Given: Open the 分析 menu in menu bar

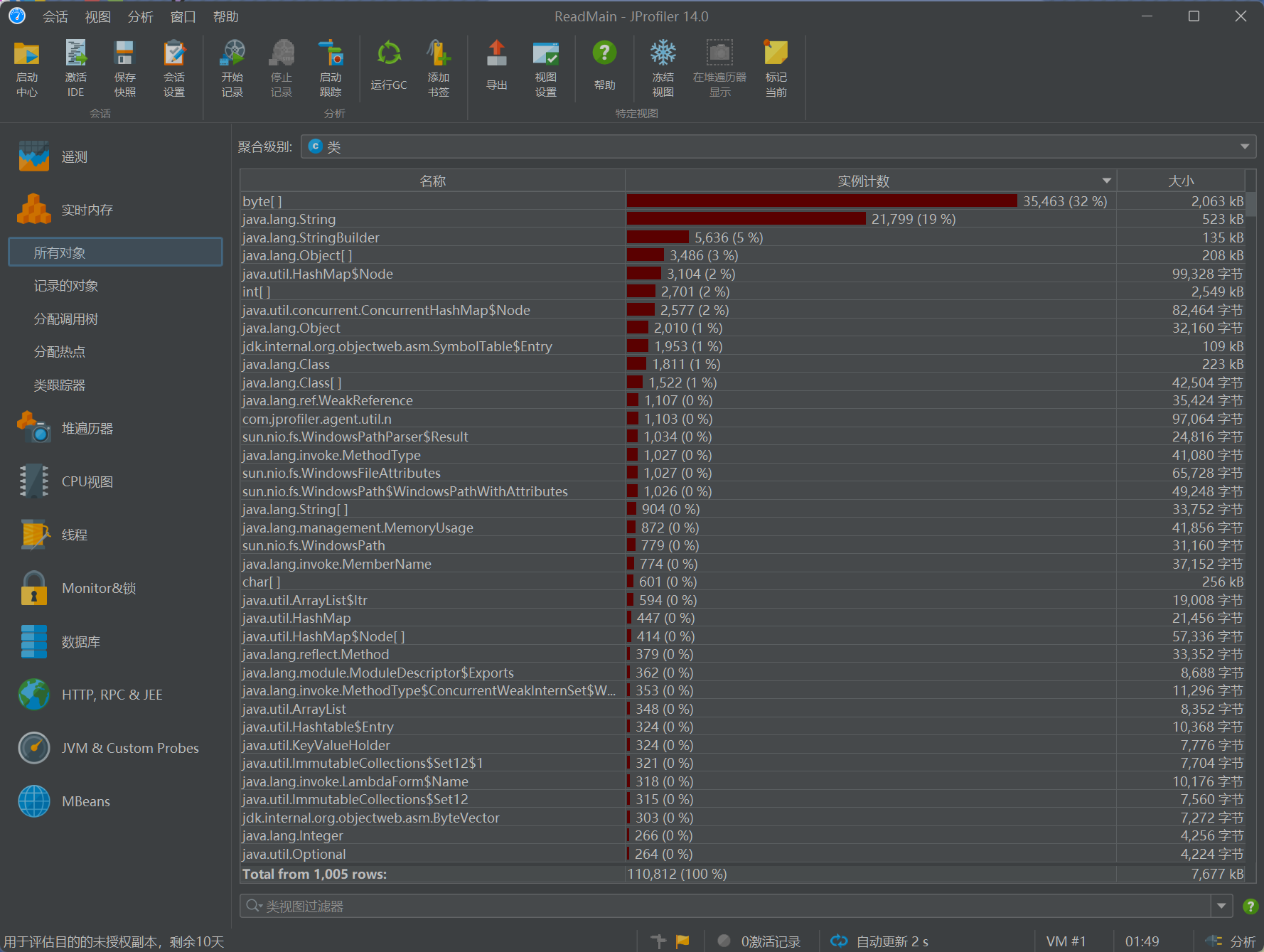Looking at the screenshot, I should click(x=141, y=16).
